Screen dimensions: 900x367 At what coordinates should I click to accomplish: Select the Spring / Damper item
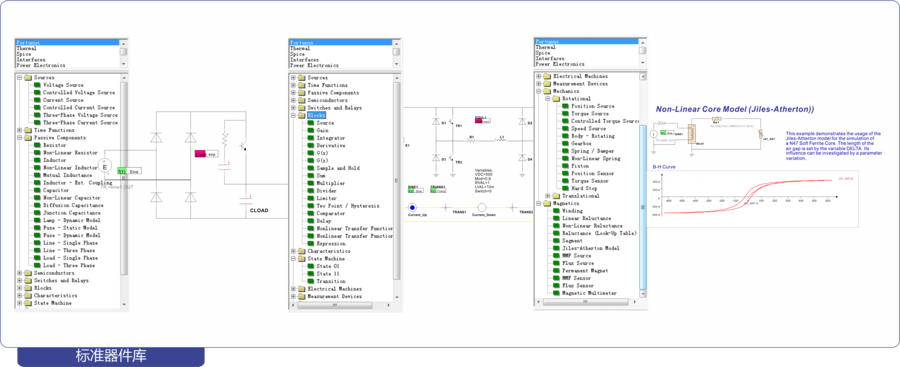(x=592, y=151)
